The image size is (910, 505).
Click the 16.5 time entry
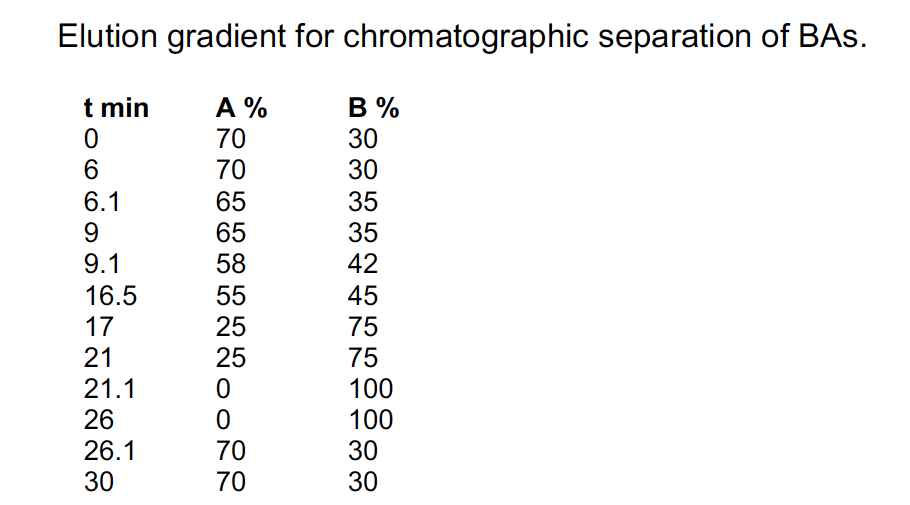110,295
